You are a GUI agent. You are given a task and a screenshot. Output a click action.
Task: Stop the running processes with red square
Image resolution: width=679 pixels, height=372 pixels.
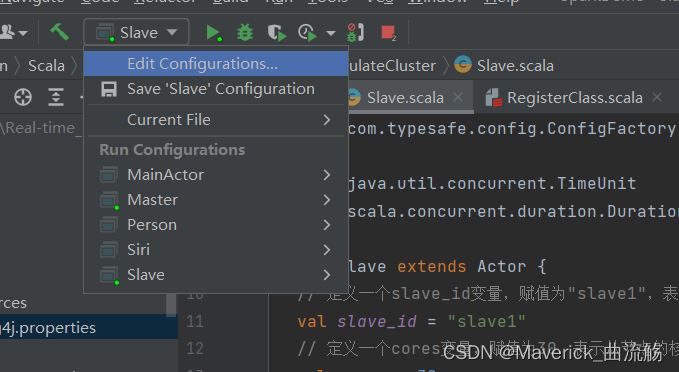tap(388, 32)
